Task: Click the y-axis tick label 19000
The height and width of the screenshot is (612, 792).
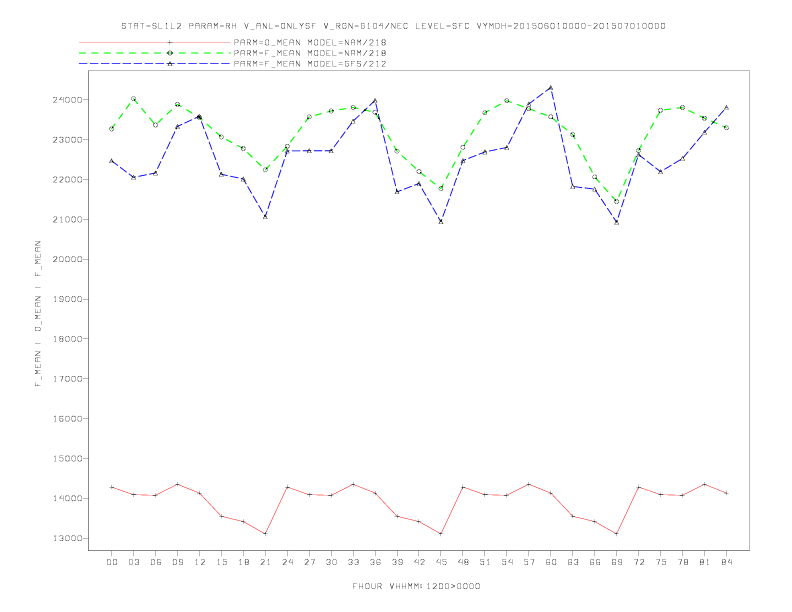Action: coord(67,299)
